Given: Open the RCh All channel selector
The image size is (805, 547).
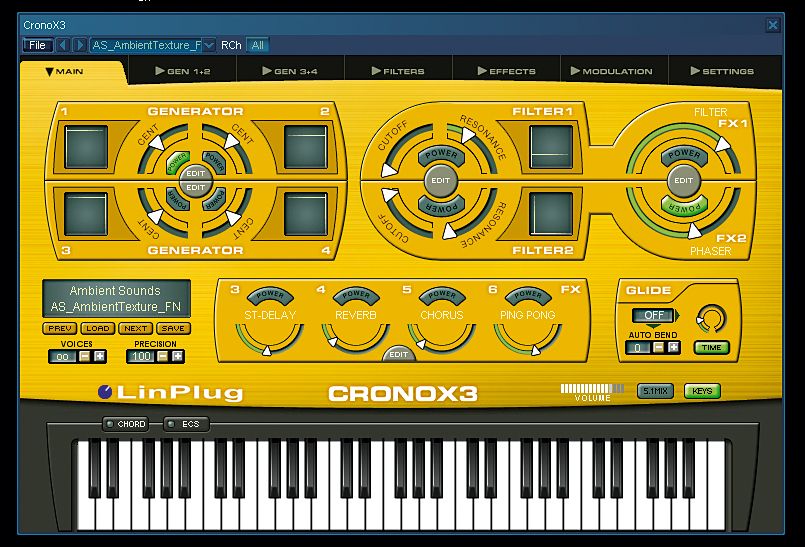Looking at the screenshot, I should tap(257, 45).
